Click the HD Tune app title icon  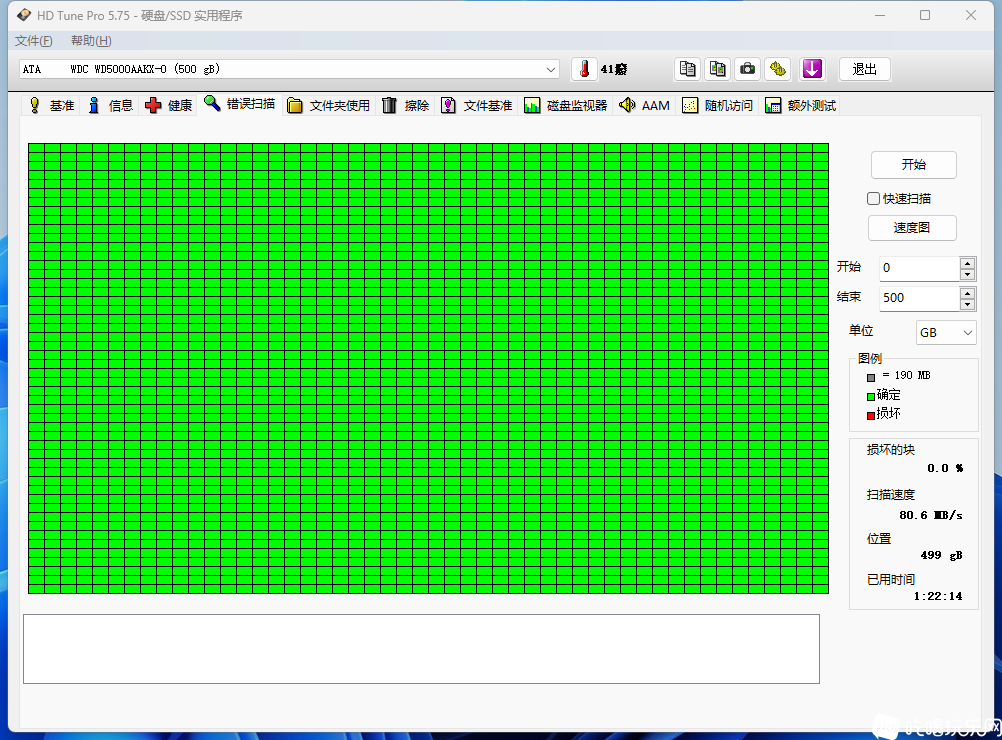point(24,15)
